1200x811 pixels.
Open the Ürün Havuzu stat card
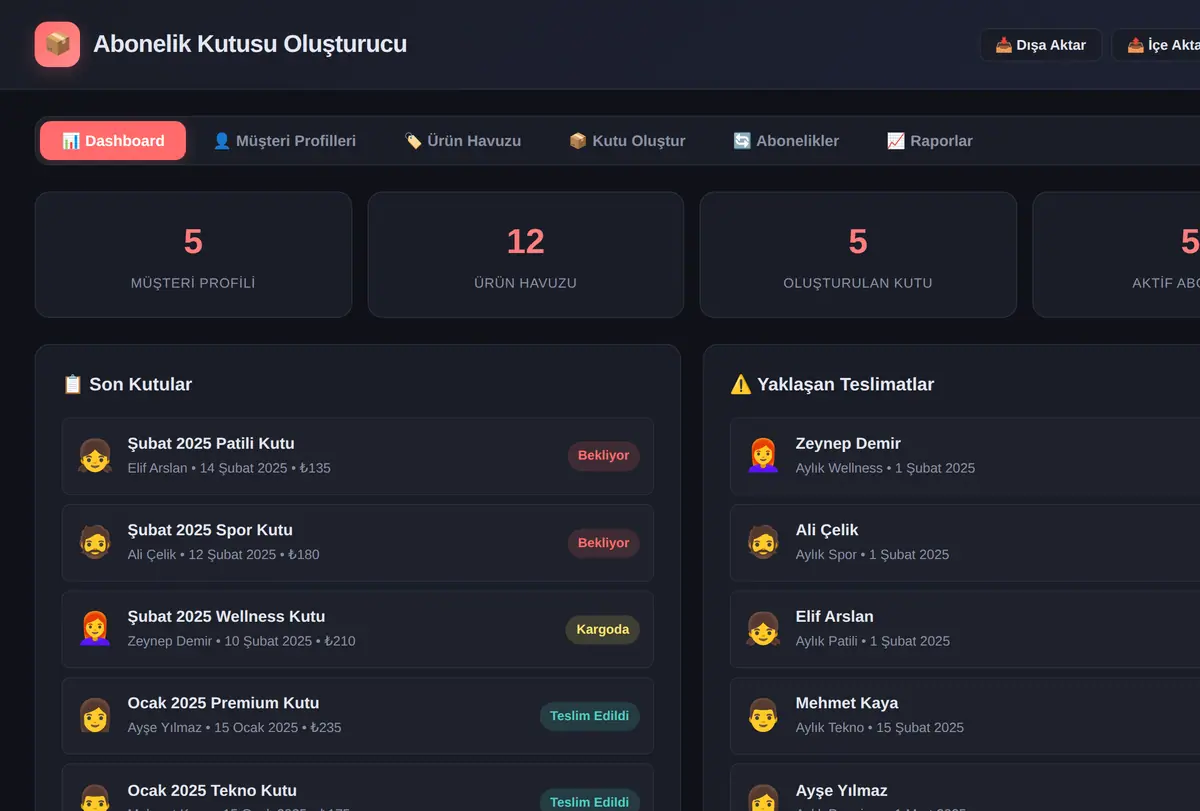[526, 255]
